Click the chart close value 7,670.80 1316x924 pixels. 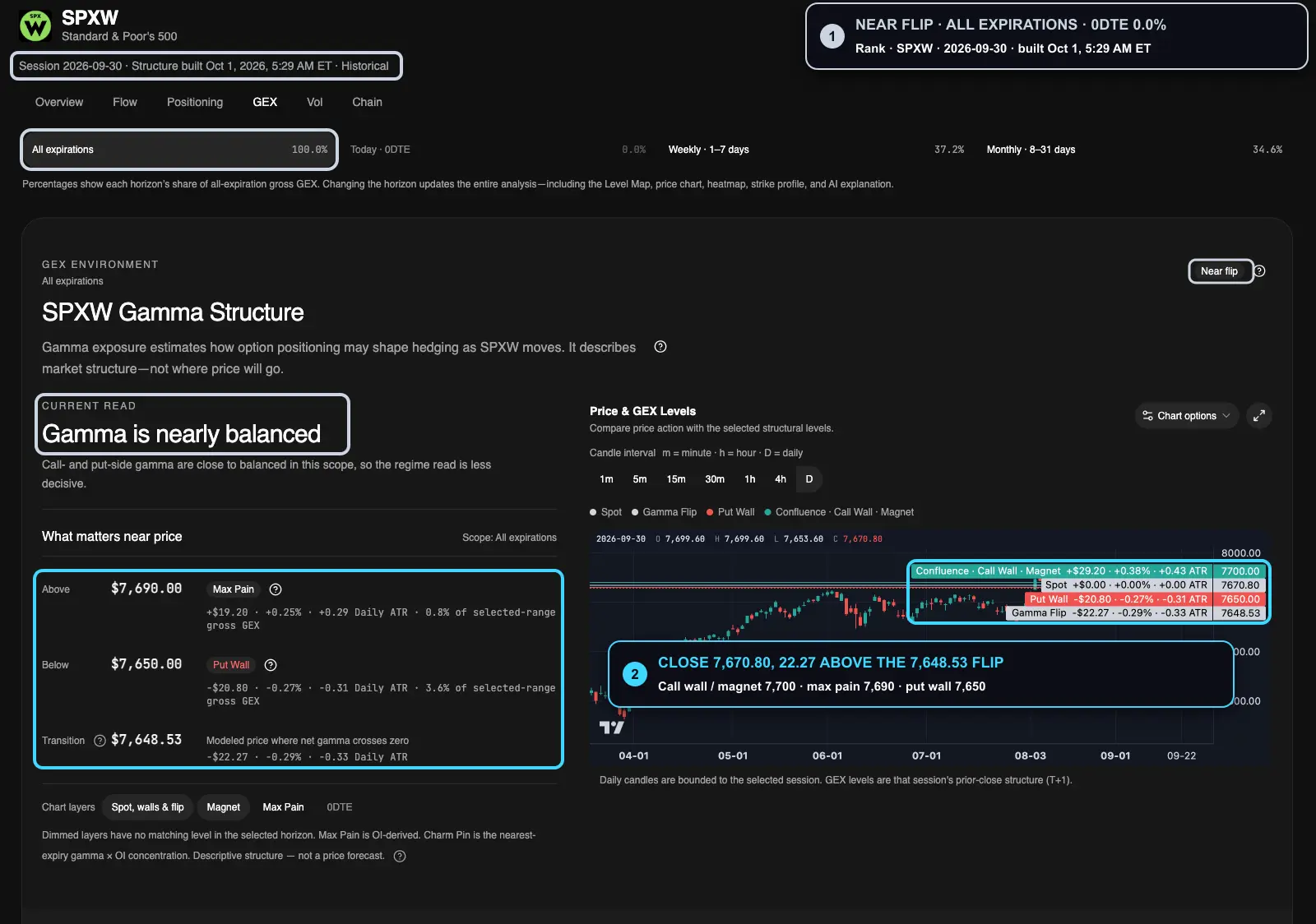[x=862, y=539]
